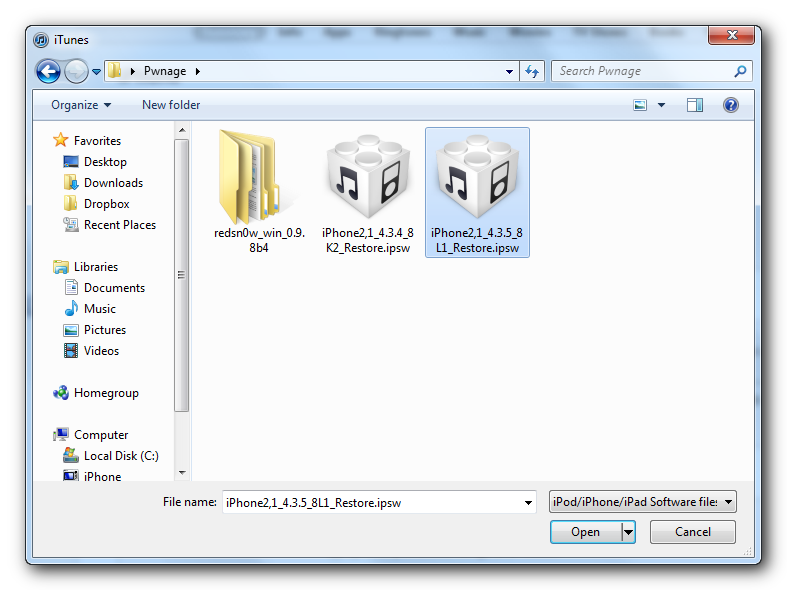
Task: Click the navigation pane scroll down arrow
Action: click(x=182, y=473)
